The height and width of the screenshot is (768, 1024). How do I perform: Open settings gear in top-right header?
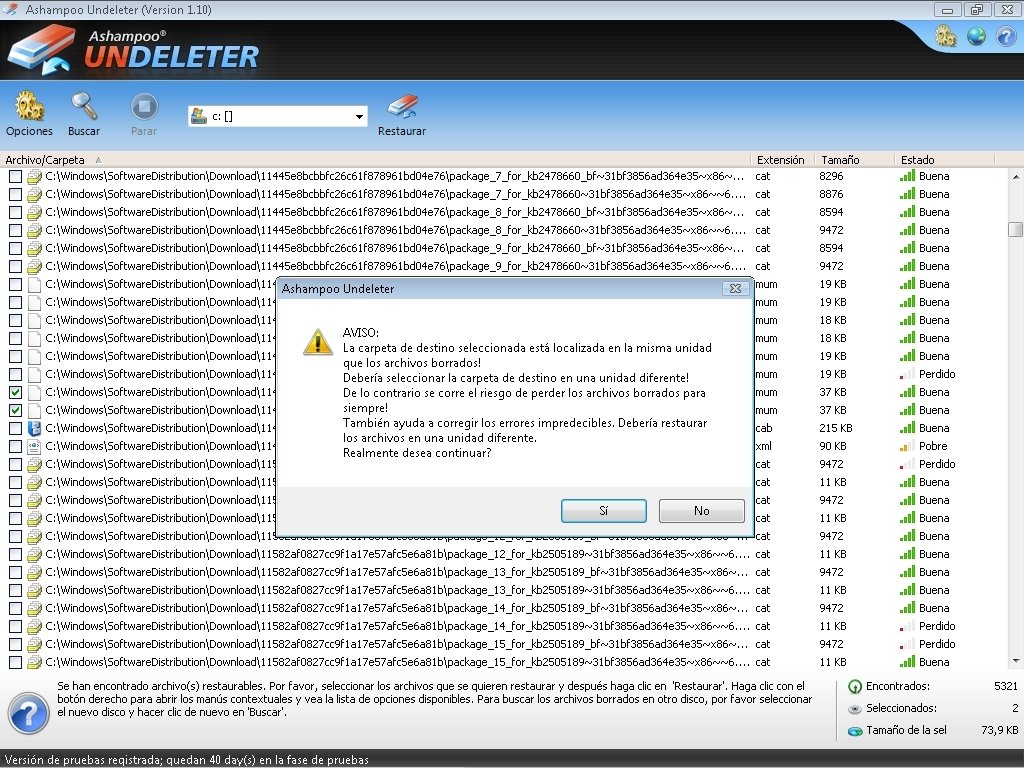pyautogui.click(x=946, y=36)
